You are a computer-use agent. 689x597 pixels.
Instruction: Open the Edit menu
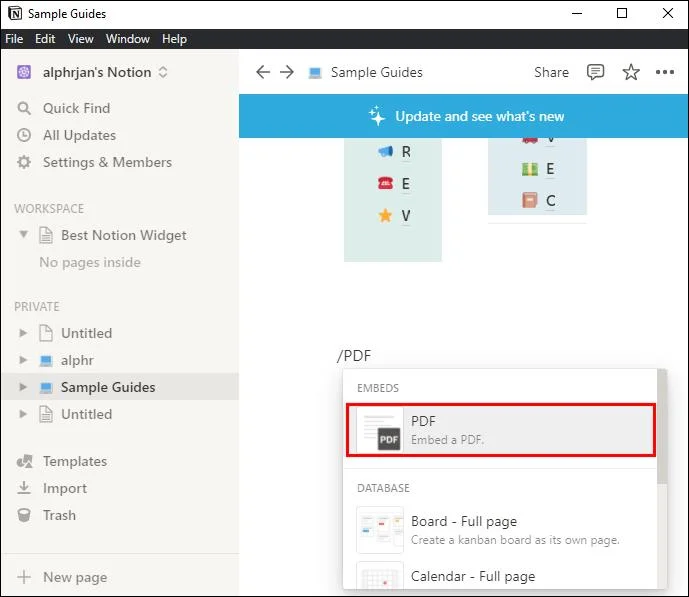(45, 39)
